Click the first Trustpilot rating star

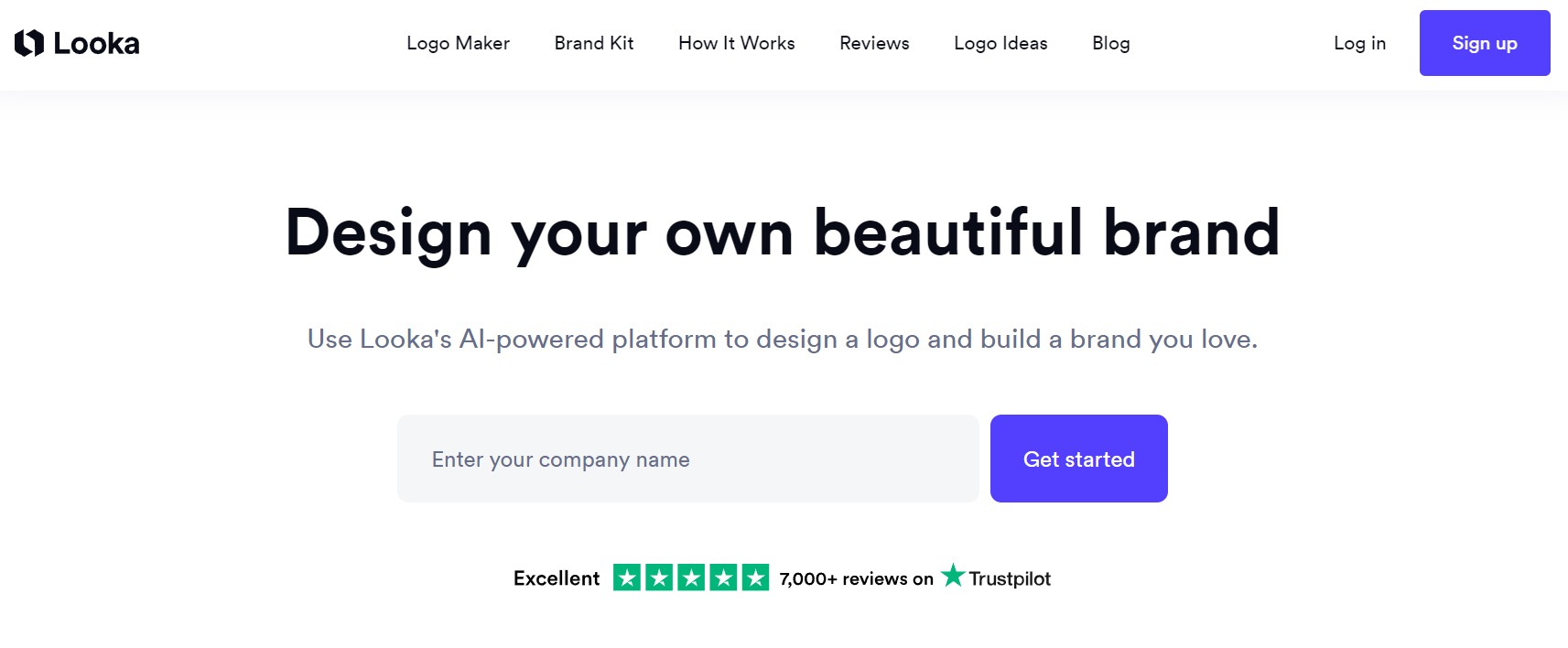[x=627, y=578]
